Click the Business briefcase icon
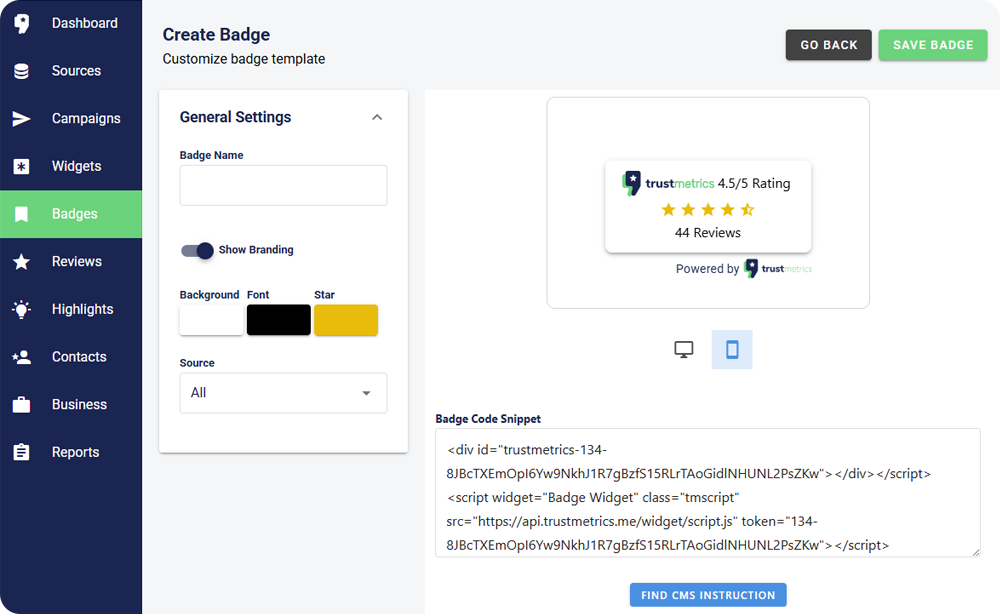This screenshot has width=1000, height=614. pyautogui.click(x=21, y=405)
